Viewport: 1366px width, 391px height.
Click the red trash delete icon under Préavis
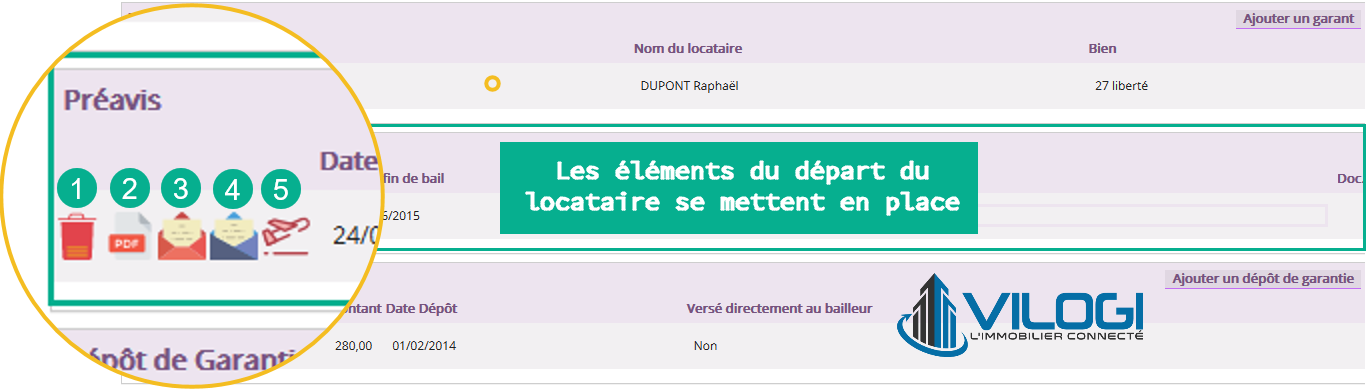pos(77,236)
